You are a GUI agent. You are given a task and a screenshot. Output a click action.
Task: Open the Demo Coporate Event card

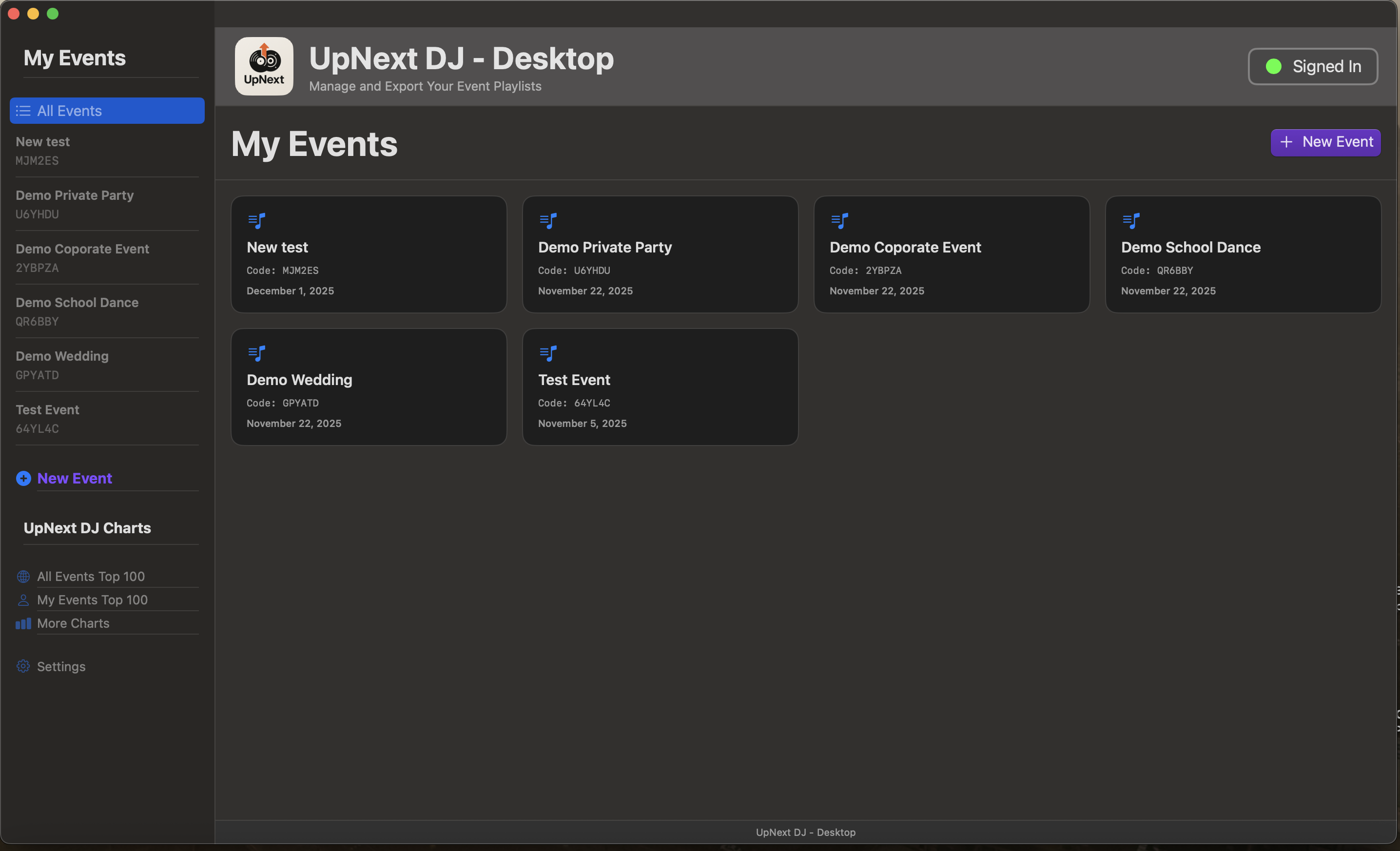[x=951, y=254]
